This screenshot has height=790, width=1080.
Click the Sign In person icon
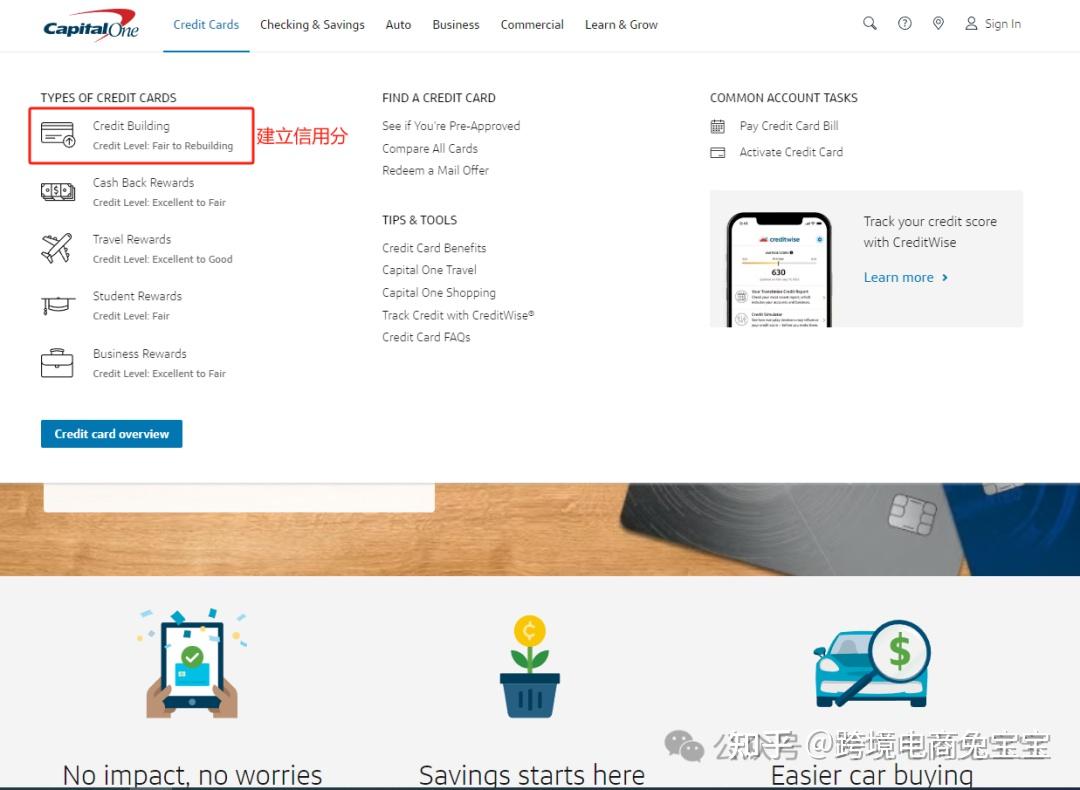[969, 23]
